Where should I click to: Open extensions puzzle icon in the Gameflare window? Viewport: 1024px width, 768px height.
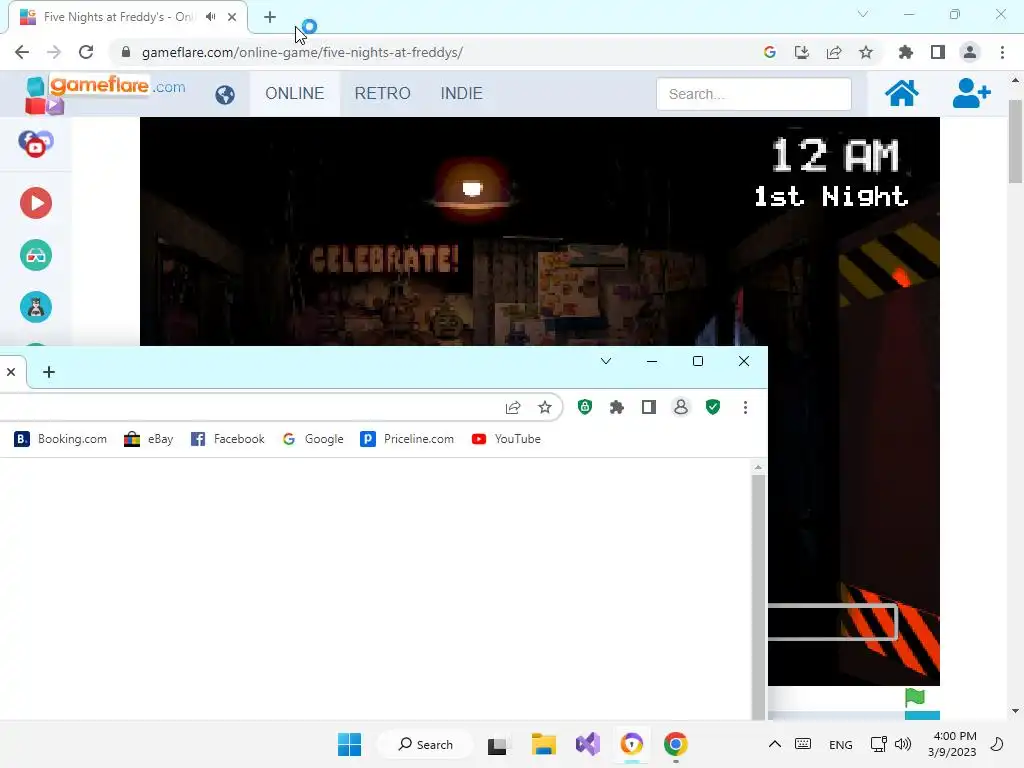click(906, 52)
